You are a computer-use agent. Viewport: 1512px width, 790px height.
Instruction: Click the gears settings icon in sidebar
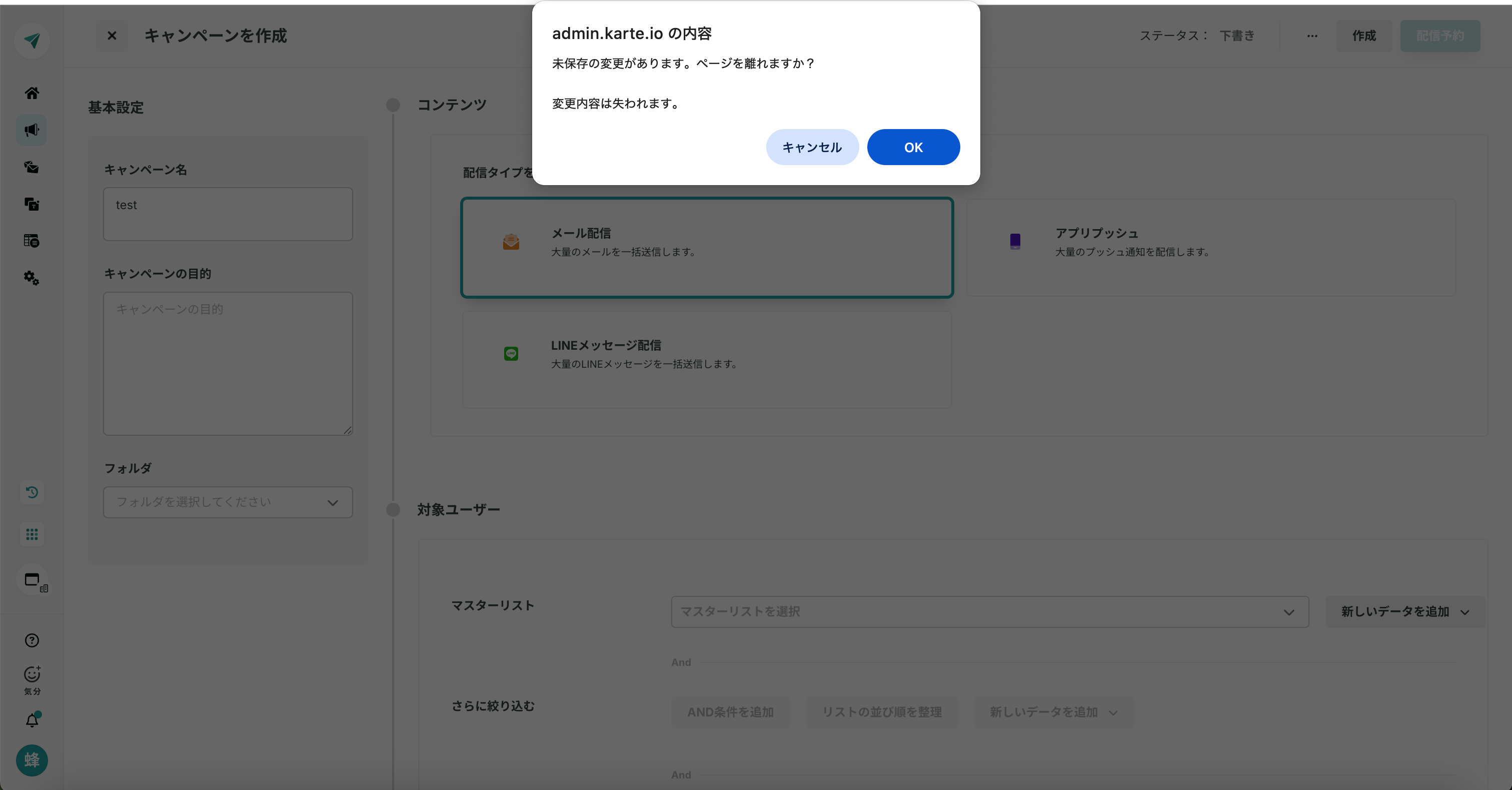(x=32, y=278)
